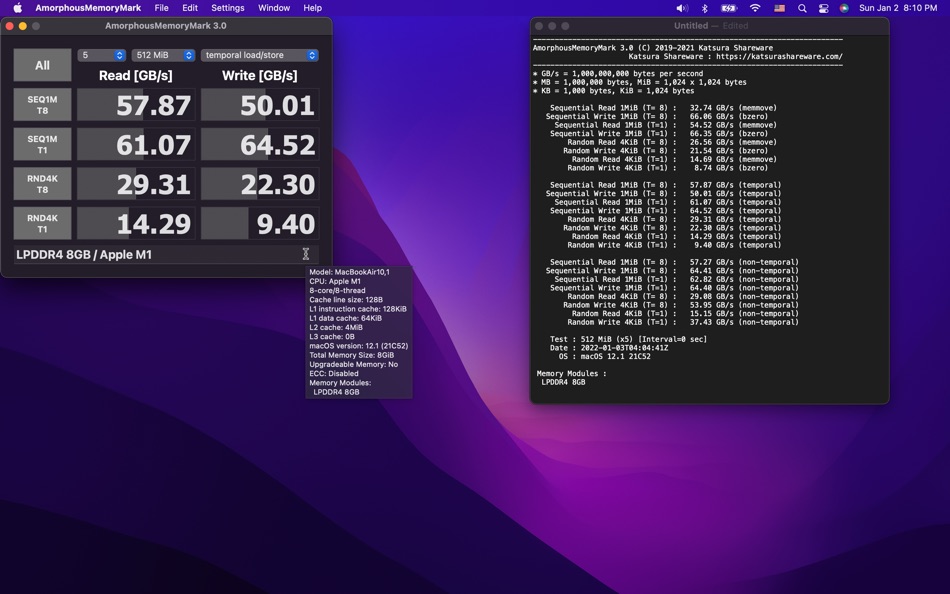Click the battery charging icon

729,8
